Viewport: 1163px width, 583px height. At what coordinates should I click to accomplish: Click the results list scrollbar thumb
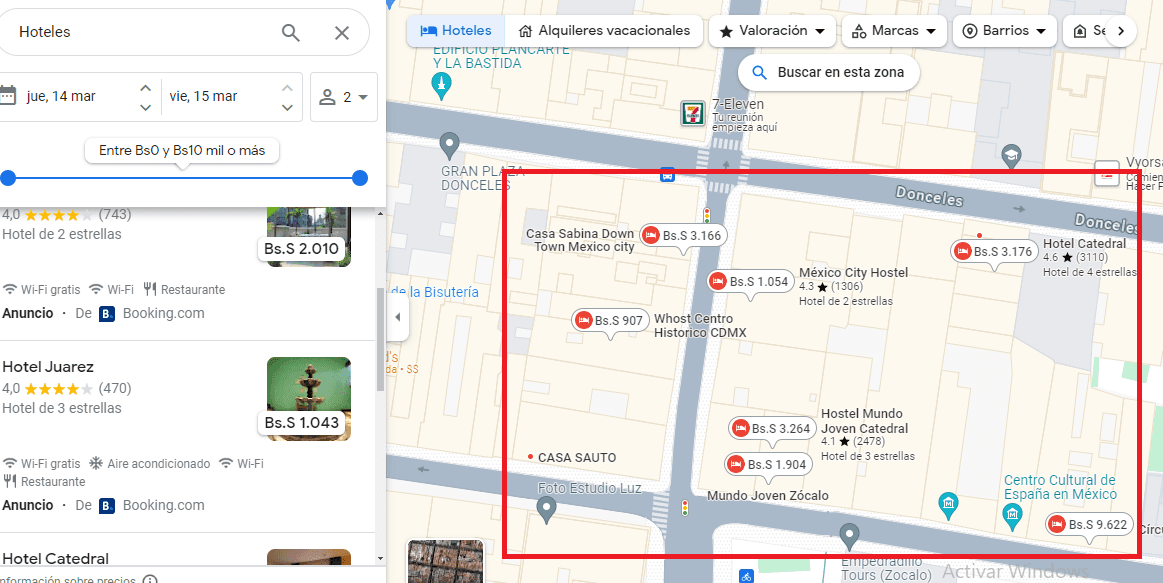(x=380, y=339)
